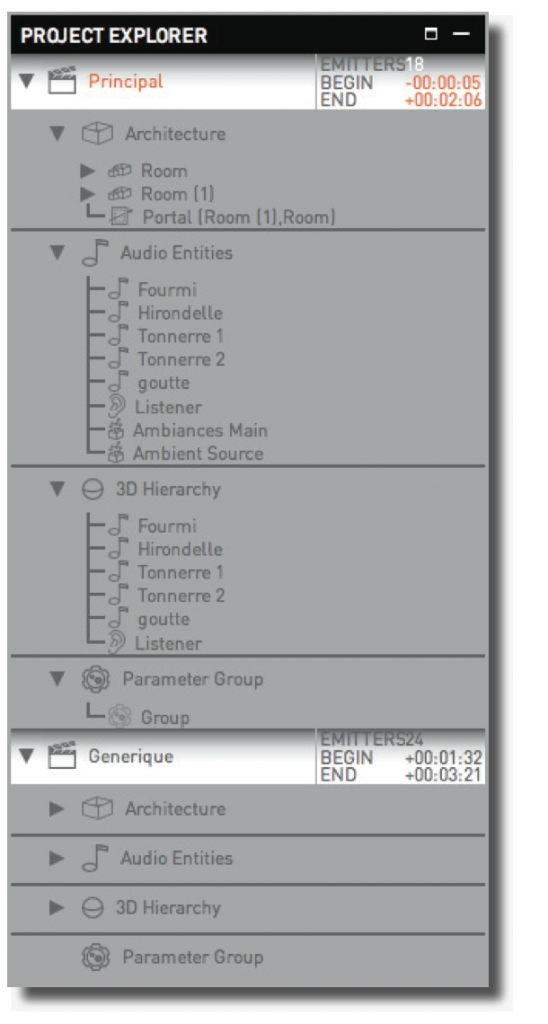This screenshot has width=548, height=1024.
Task: Select Hirondelle in the Audio Entities list
Action: (180, 313)
